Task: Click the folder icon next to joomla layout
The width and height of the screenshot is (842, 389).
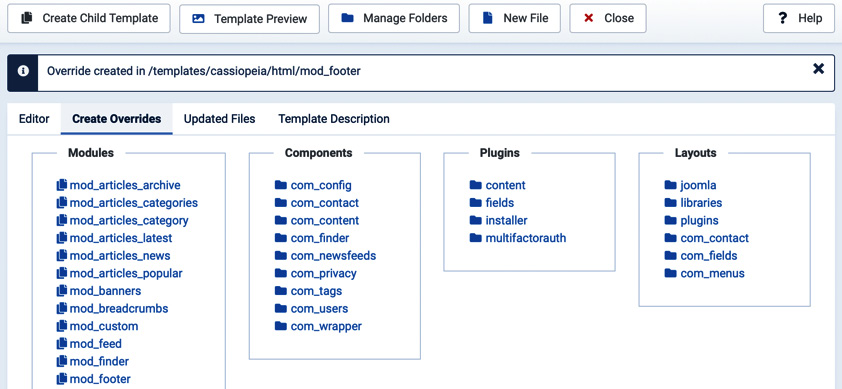Action: (x=670, y=185)
